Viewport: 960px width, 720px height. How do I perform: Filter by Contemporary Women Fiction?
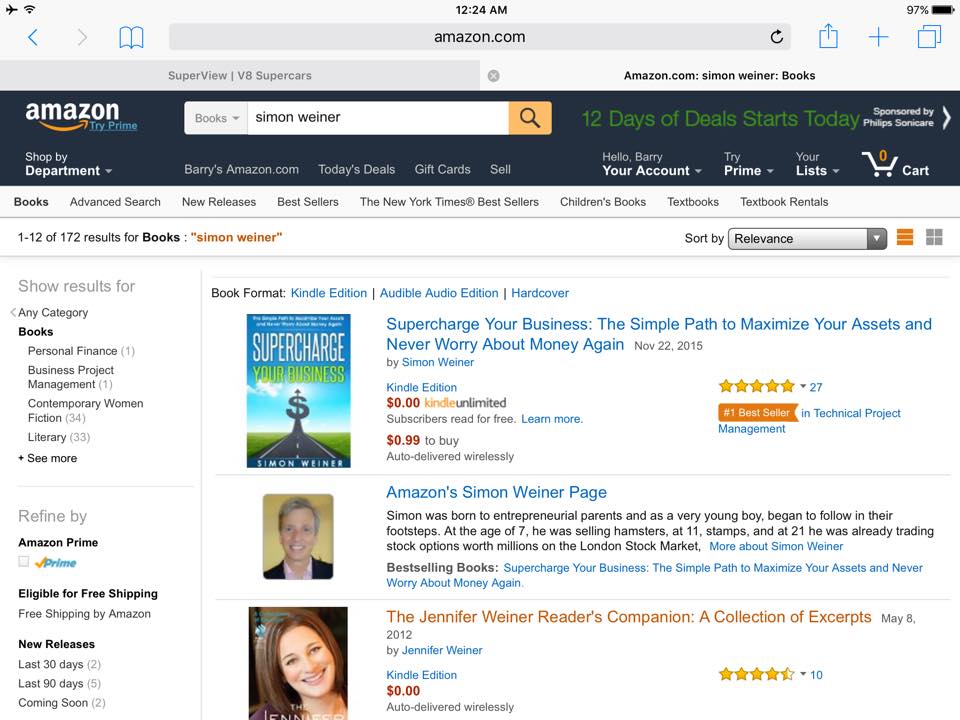click(85, 411)
